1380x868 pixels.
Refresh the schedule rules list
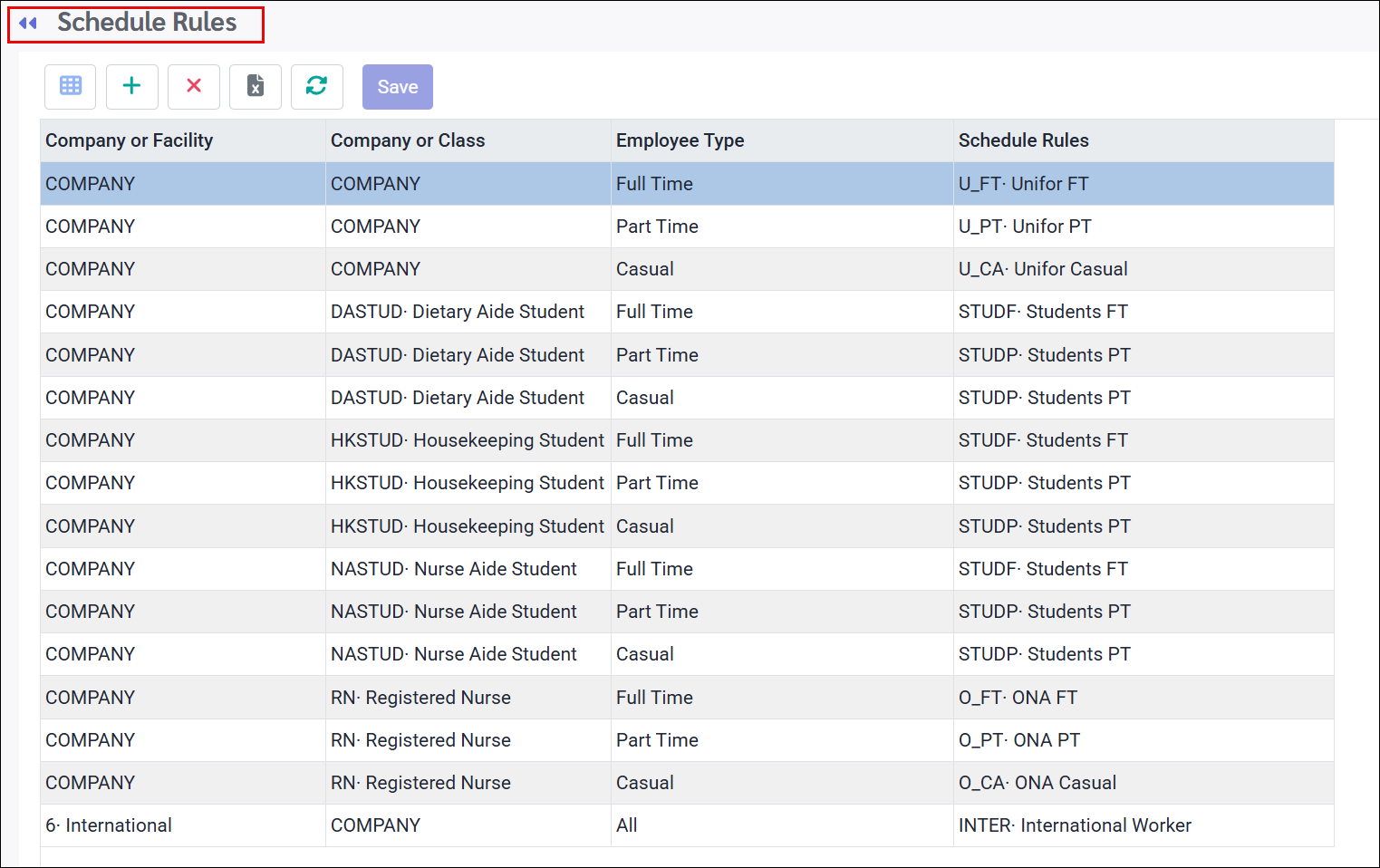tap(317, 86)
